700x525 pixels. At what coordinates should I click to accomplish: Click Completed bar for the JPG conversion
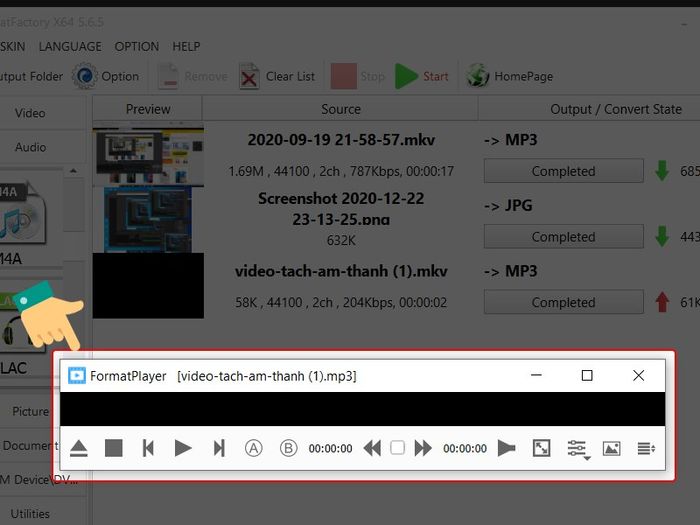(563, 237)
